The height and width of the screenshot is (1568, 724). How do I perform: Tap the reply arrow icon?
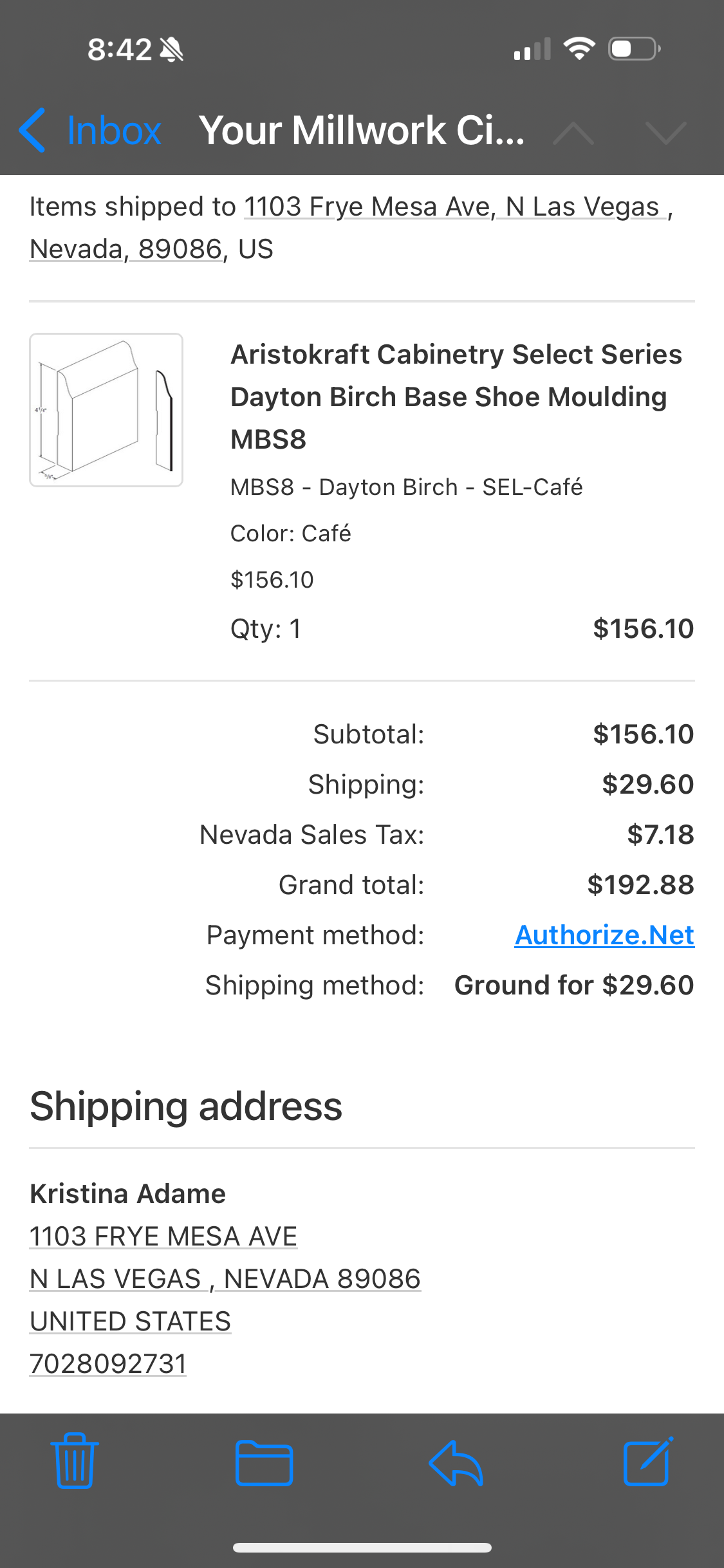456,1462
